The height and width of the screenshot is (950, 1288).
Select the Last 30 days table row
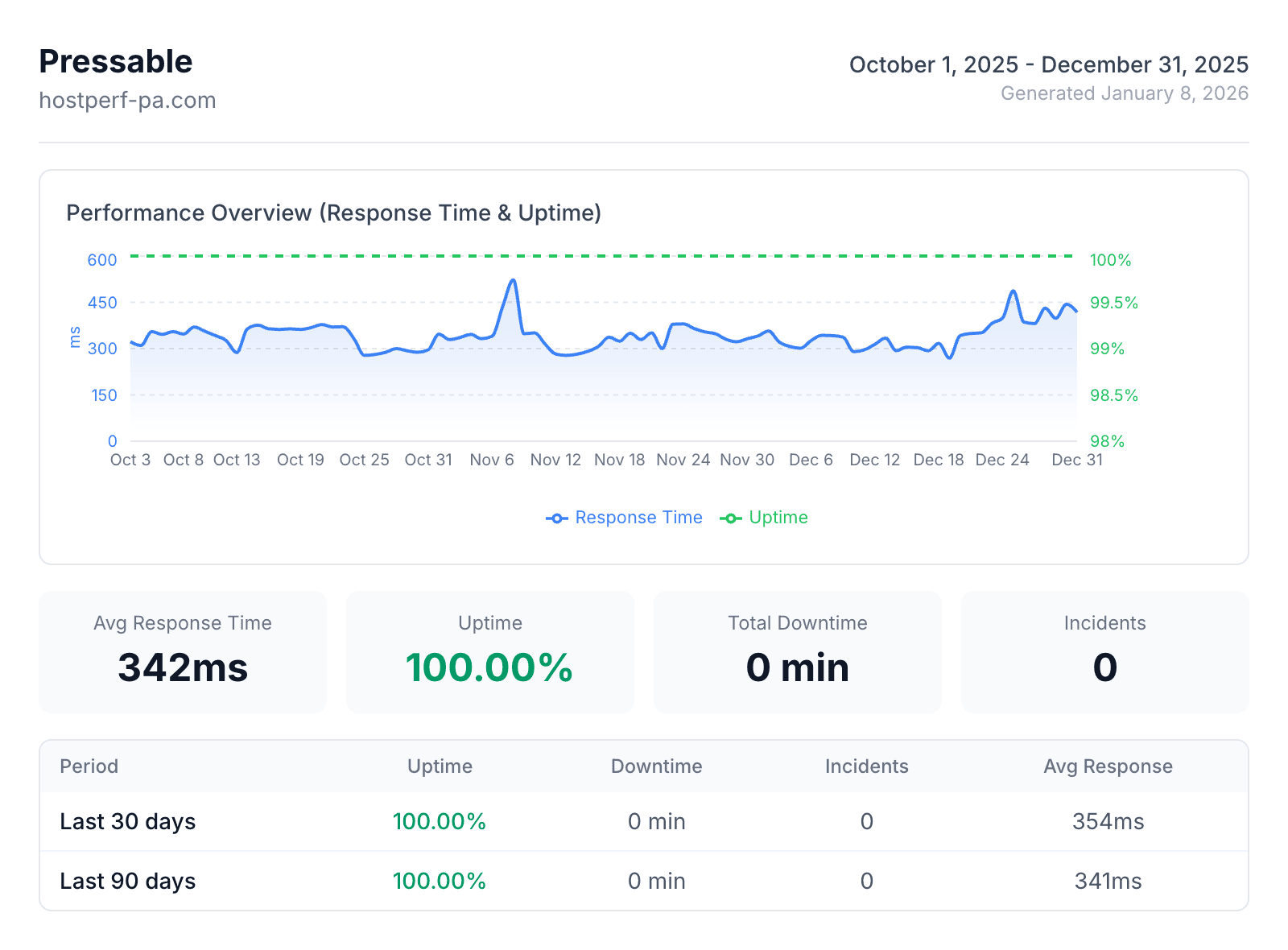(127, 821)
